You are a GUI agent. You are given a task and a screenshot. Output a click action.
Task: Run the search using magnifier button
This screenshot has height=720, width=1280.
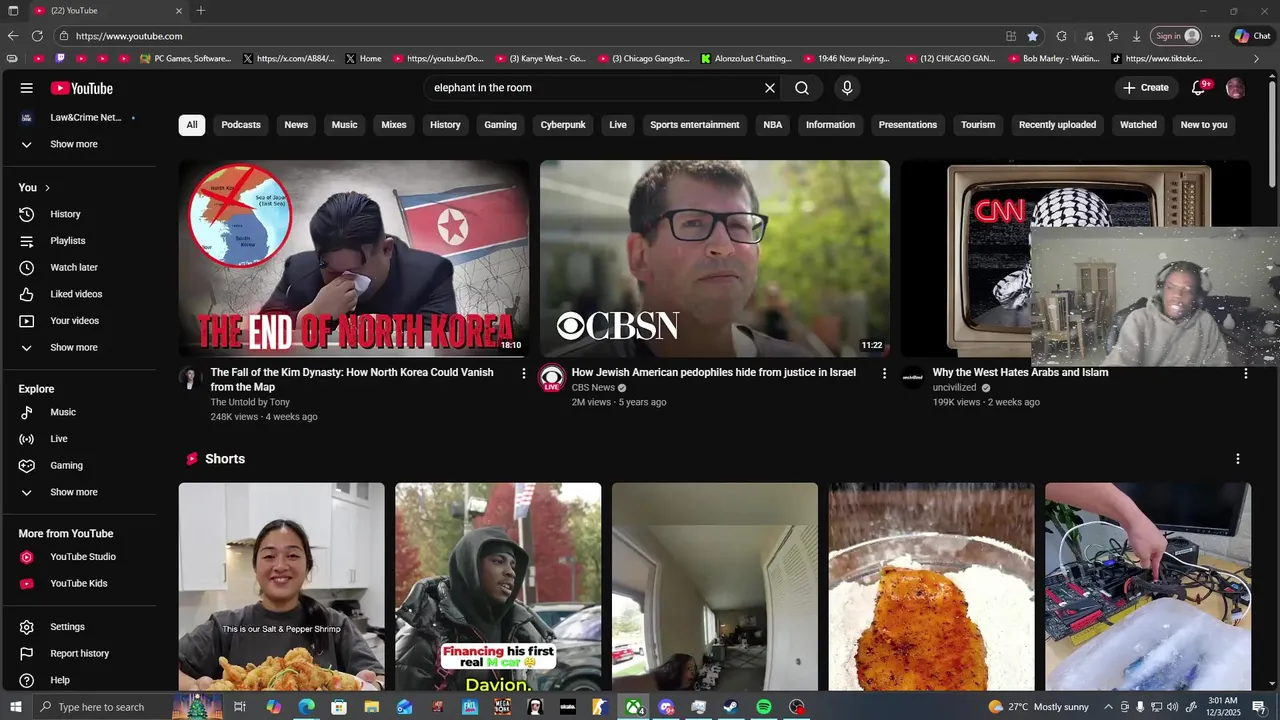(x=802, y=88)
